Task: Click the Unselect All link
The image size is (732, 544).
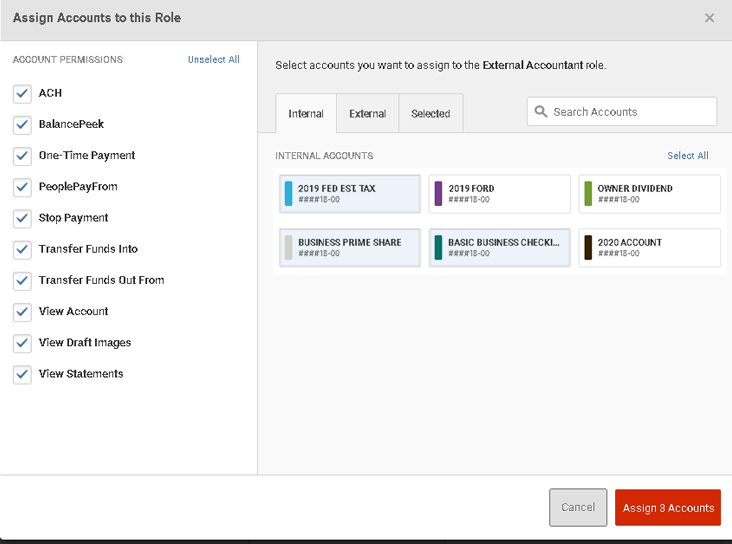Action: pyautogui.click(x=213, y=59)
